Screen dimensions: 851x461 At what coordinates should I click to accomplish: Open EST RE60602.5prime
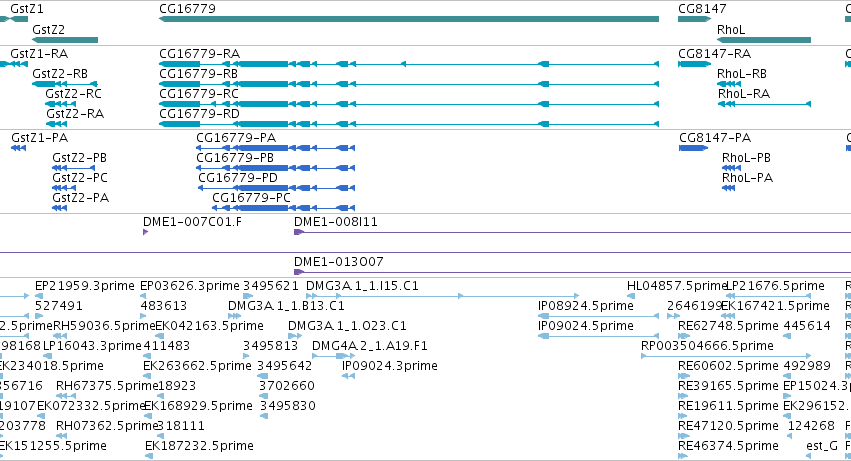point(728,367)
